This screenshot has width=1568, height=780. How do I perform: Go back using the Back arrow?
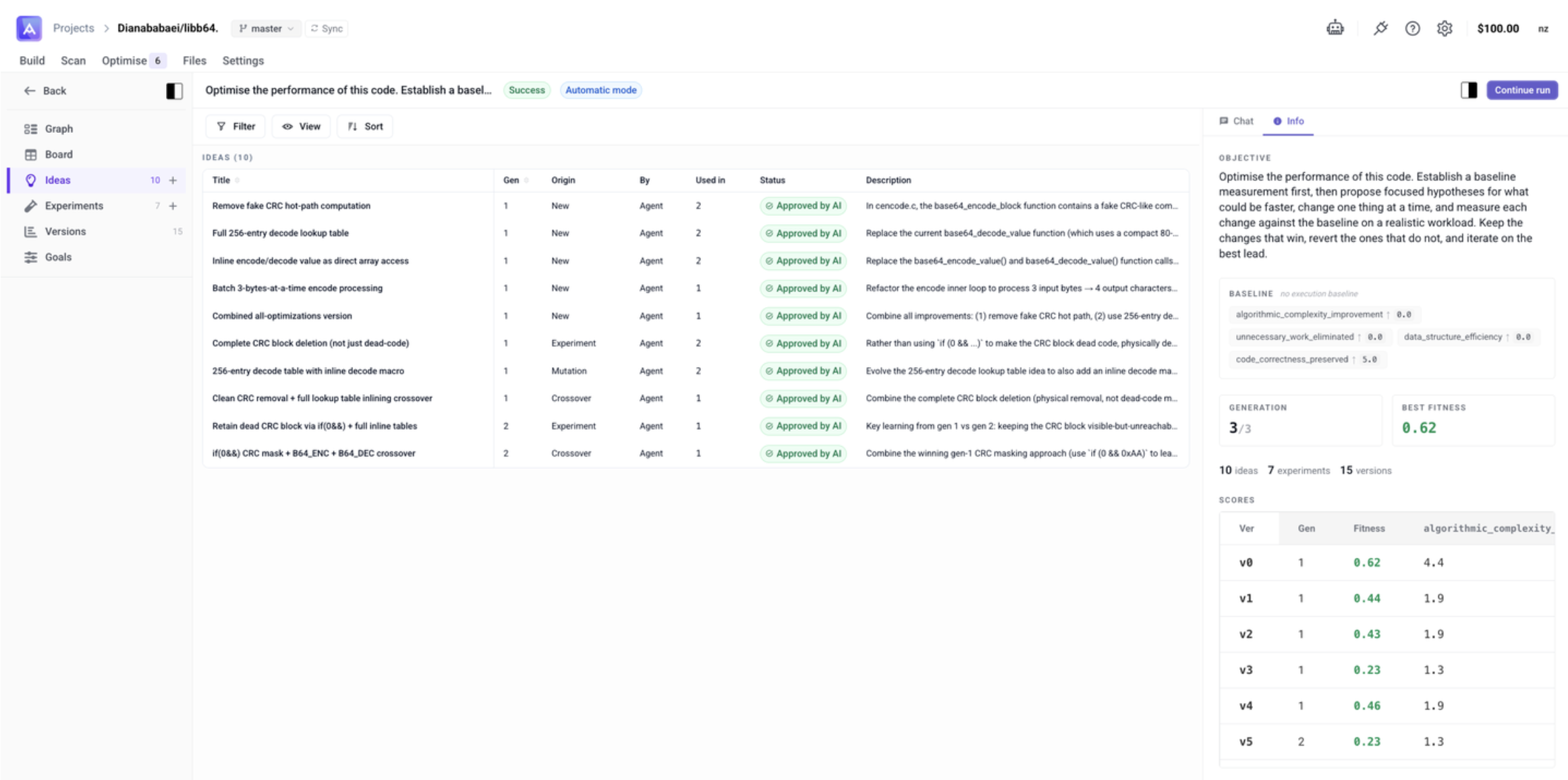coord(45,90)
